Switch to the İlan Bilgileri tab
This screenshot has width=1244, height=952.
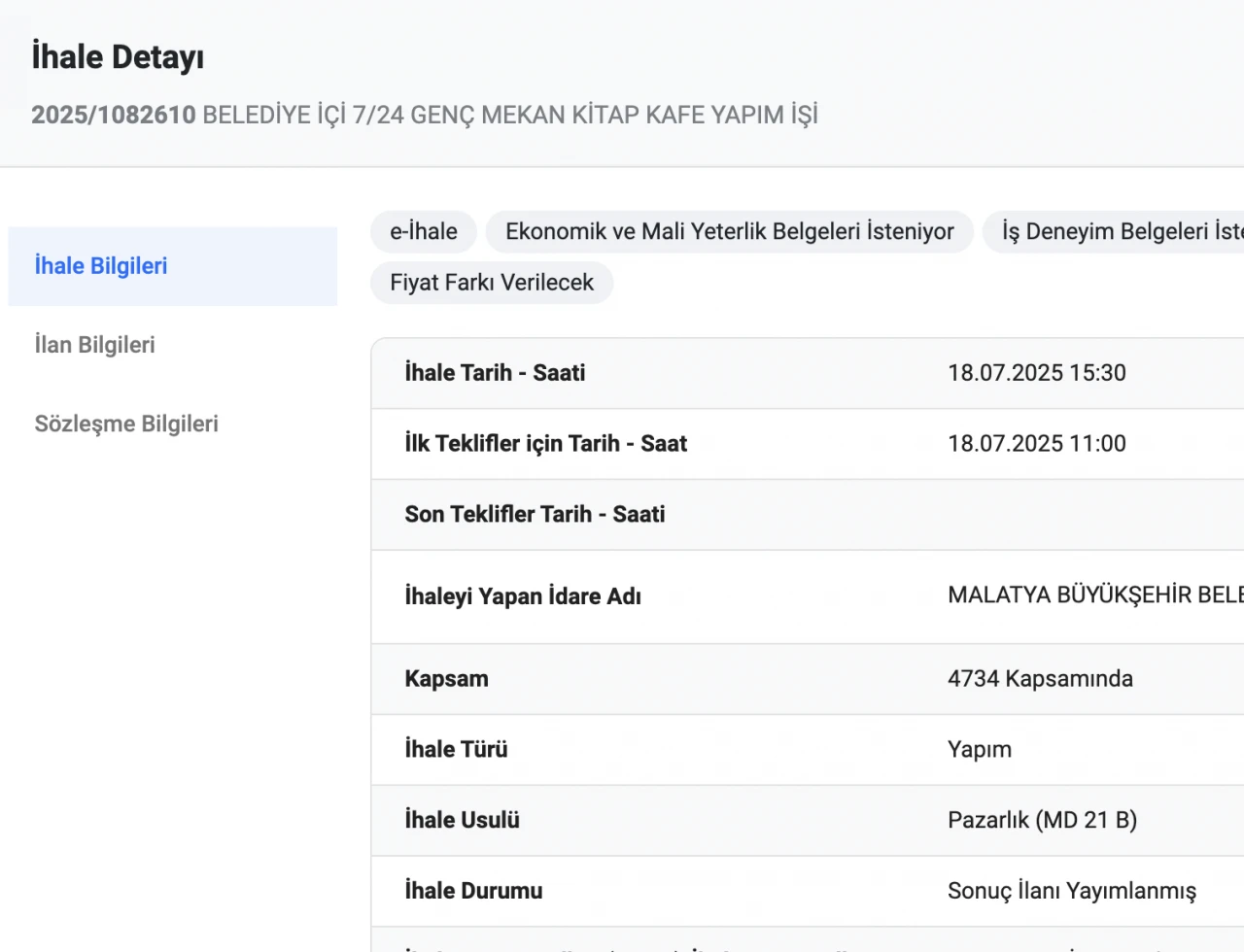[x=95, y=345]
